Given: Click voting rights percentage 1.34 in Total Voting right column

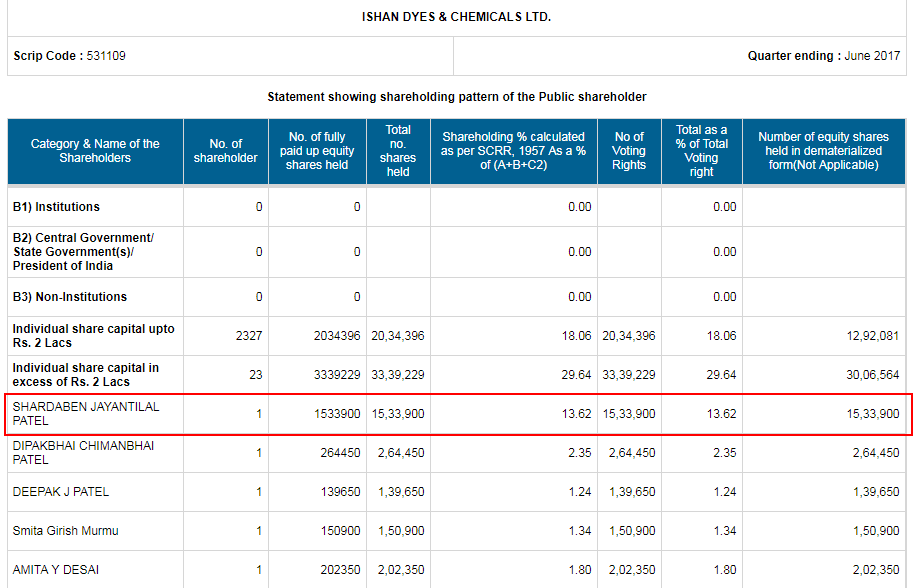Looking at the screenshot, I should pyautogui.click(x=725, y=531).
